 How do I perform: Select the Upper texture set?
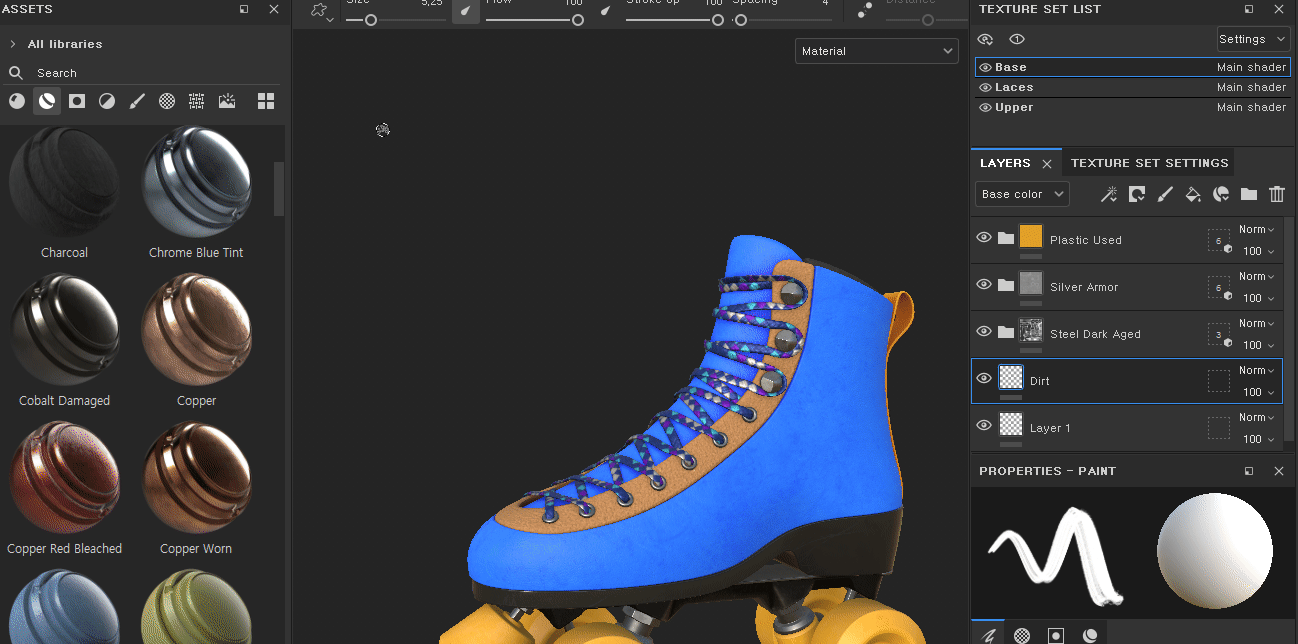[1133, 107]
